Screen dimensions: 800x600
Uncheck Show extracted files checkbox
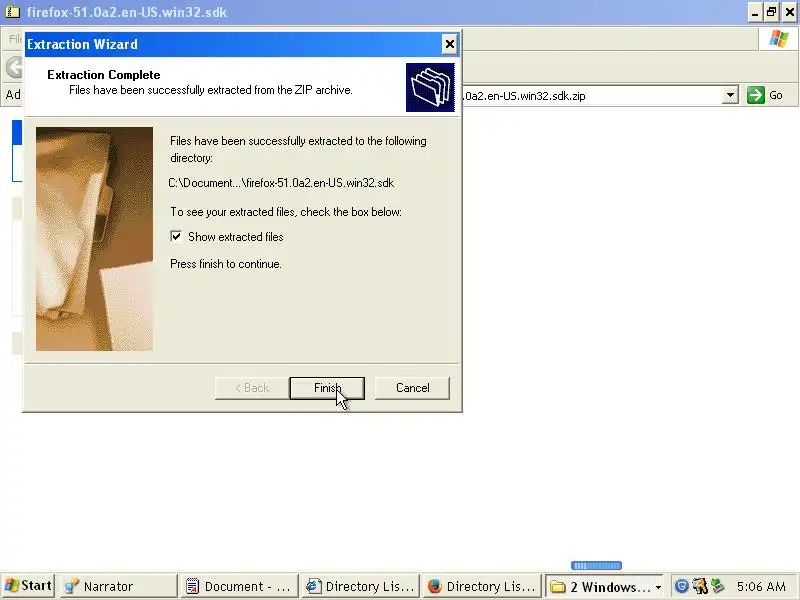pos(176,237)
